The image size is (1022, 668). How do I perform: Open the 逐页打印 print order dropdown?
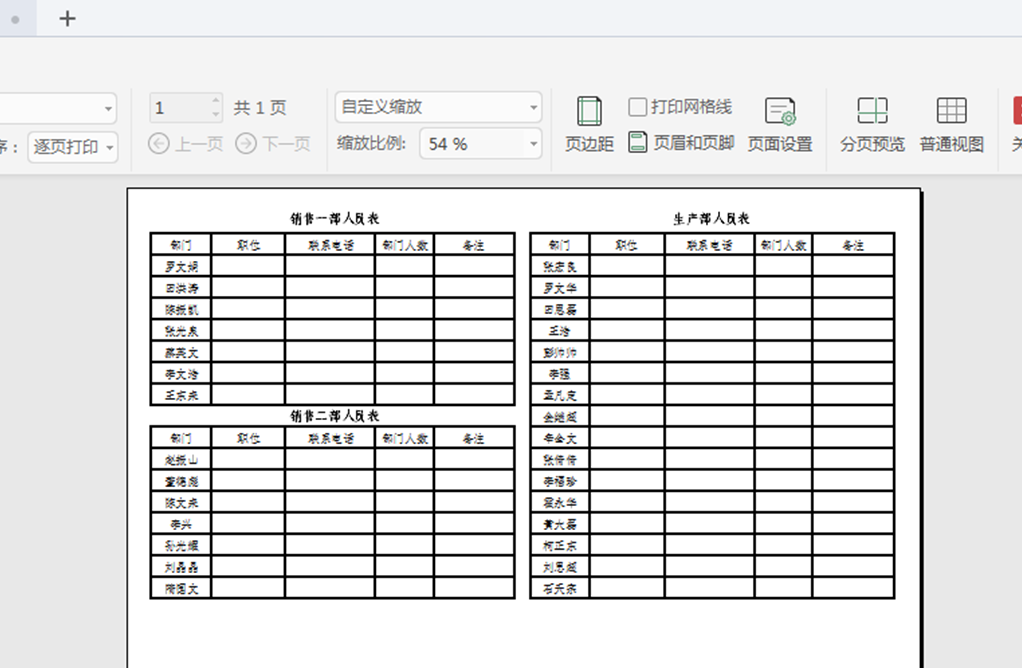(72, 147)
